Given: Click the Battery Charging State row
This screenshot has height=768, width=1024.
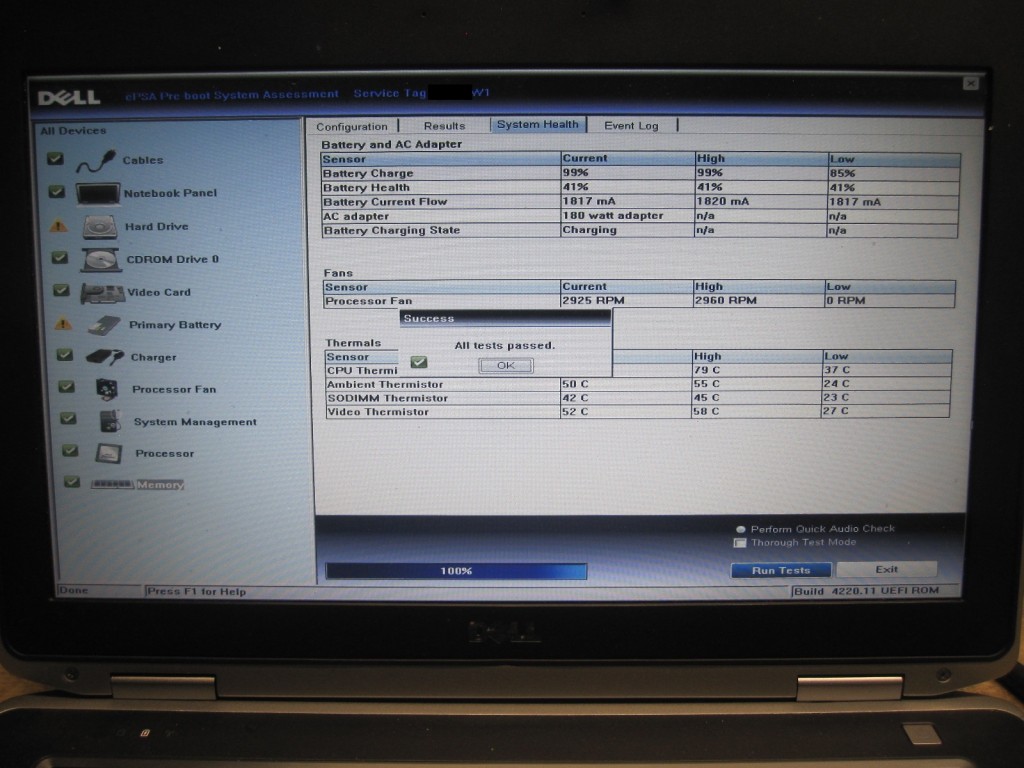Looking at the screenshot, I should (x=640, y=231).
